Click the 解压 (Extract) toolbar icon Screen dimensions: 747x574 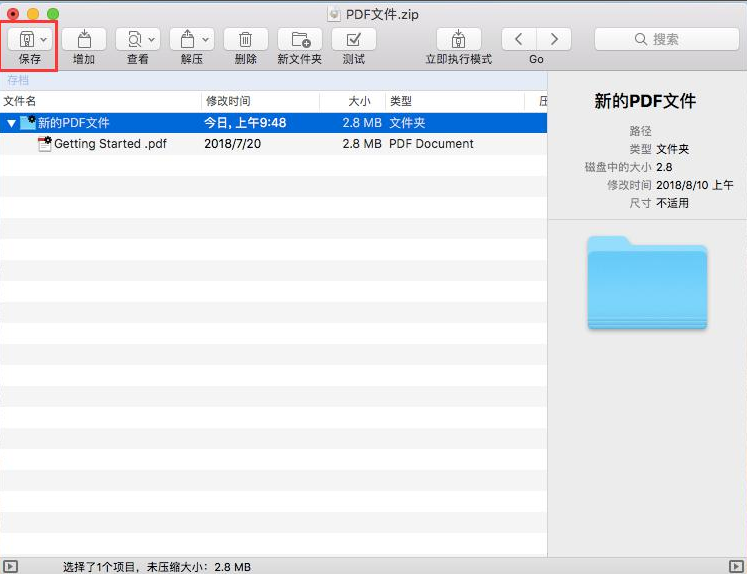coord(186,39)
